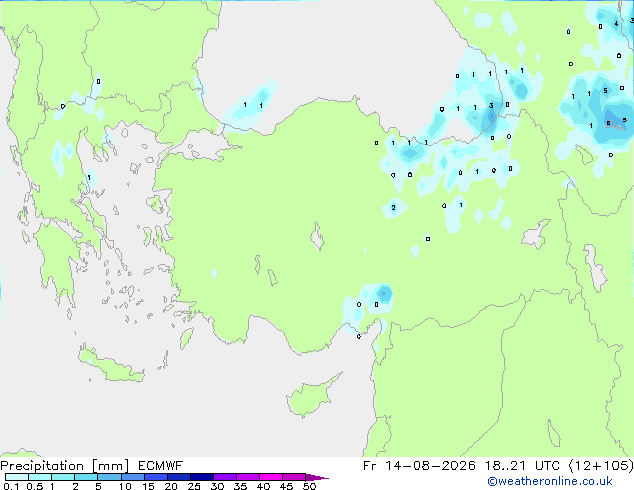Click the '4' precipitation value on the map
The width and height of the screenshot is (634, 490).
point(616,23)
